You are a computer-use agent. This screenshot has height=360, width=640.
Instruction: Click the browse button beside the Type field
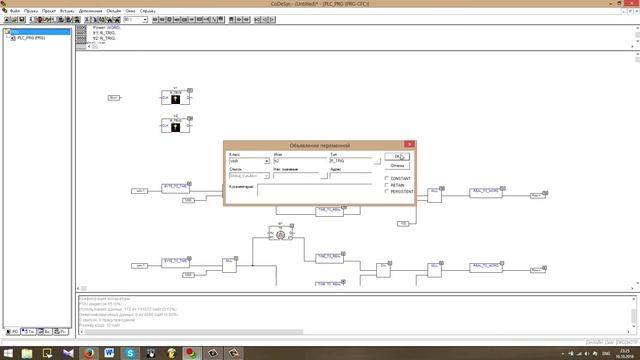click(x=377, y=161)
